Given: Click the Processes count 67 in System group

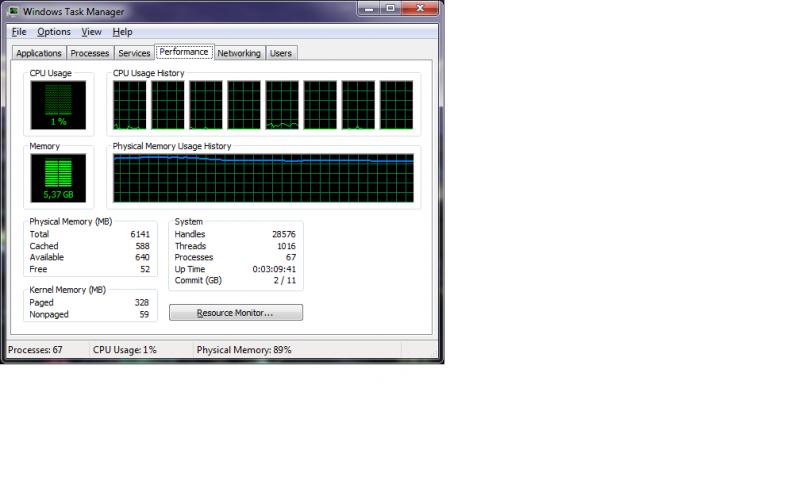Looking at the screenshot, I should [x=291, y=258].
